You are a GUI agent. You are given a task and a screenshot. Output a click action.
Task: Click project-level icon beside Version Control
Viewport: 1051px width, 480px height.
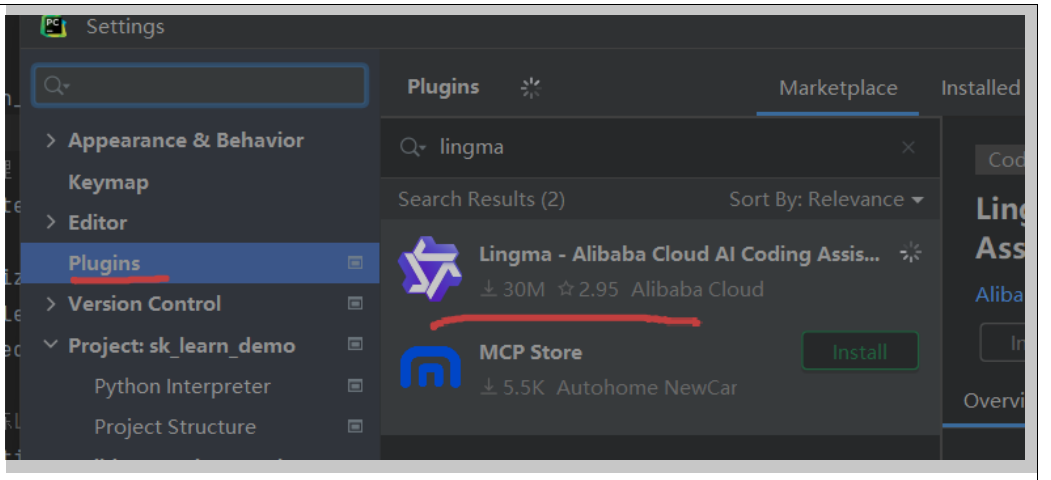point(355,304)
